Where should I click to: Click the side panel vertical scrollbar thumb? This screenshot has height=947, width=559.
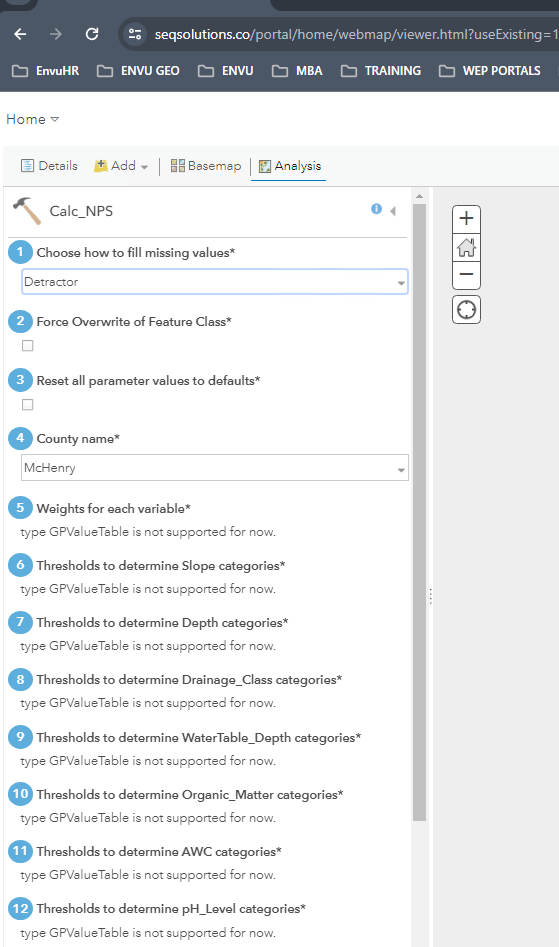pyautogui.click(x=420, y=512)
